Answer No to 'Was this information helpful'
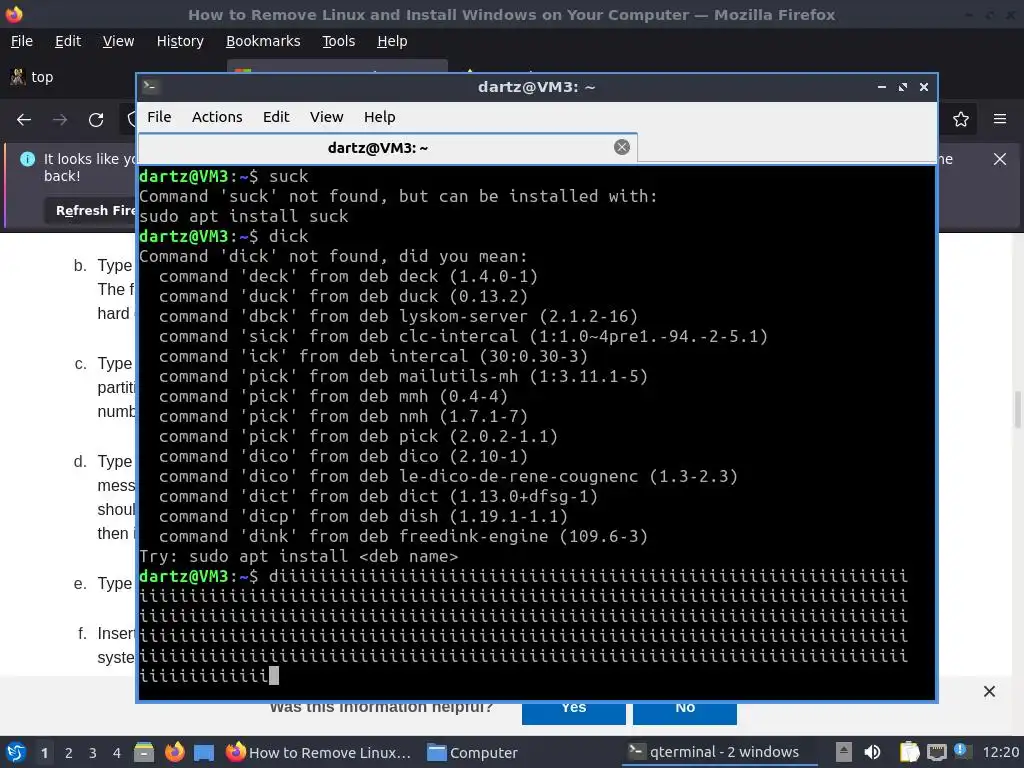 click(x=685, y=712)
